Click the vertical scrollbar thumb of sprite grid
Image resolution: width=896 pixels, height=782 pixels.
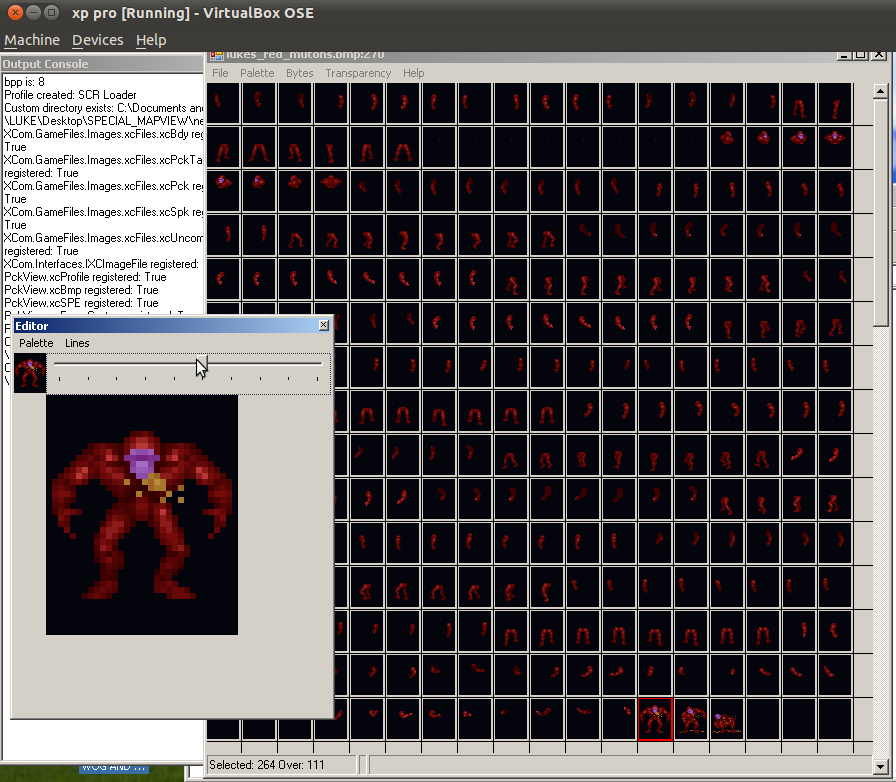point(881,210)
